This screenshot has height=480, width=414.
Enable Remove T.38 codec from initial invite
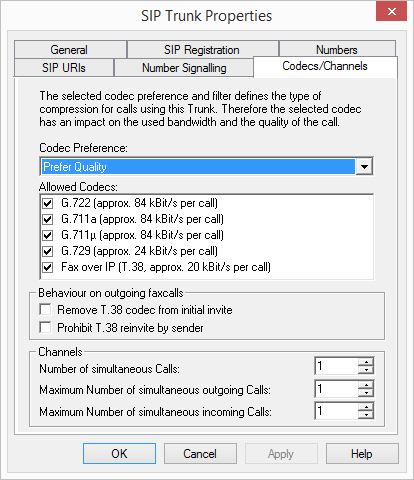click(45, 309)
